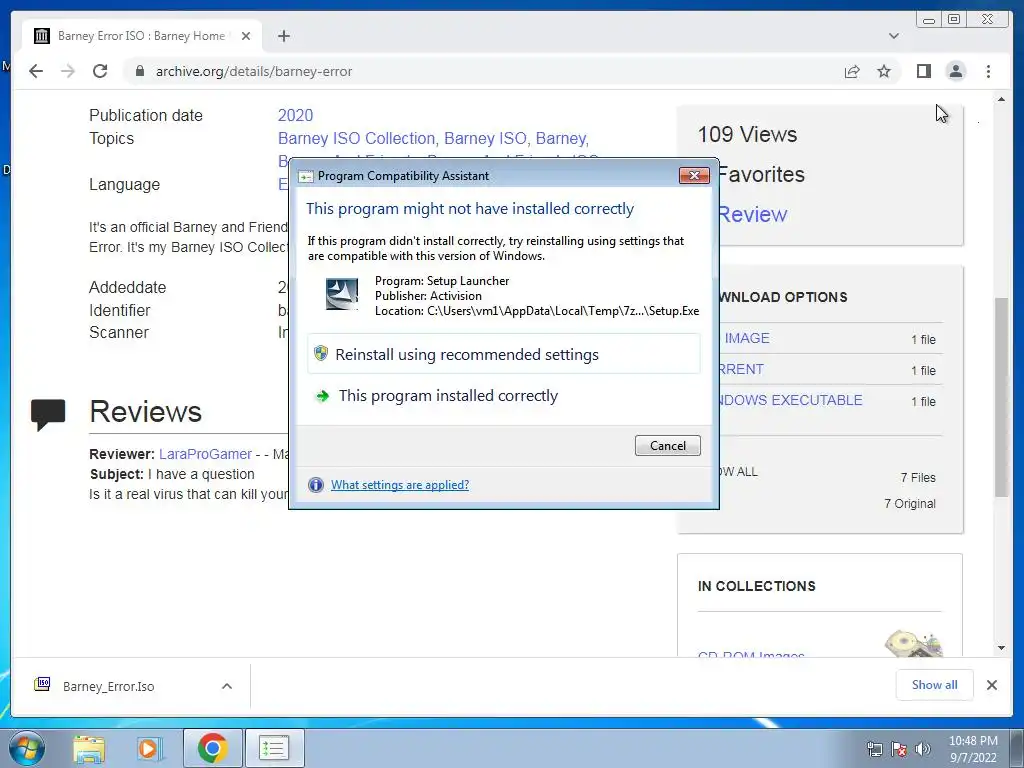Viewport: 1024px width, 768px height.
Task: Switch to Chrome in the taskbar
Action: click(212, 748)
